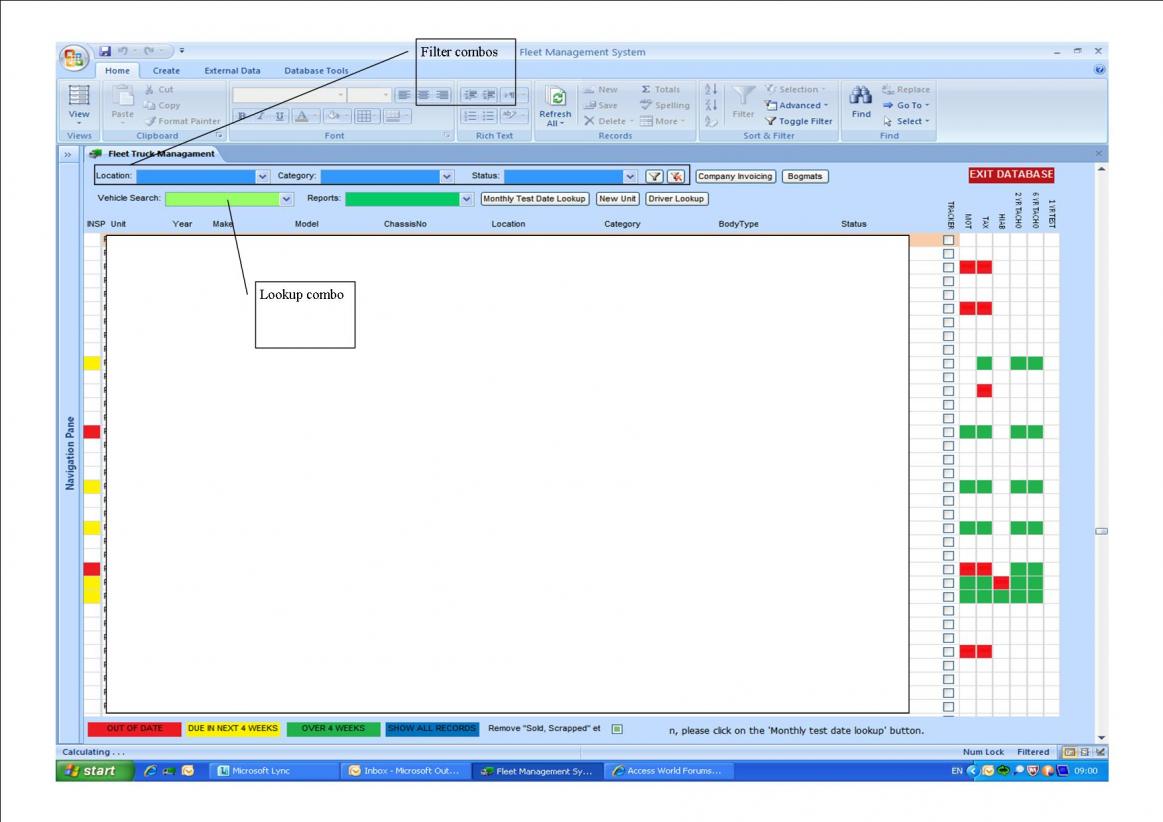Click the Replace icon in Find group
Screen dimensions: 1163x822
888,89
